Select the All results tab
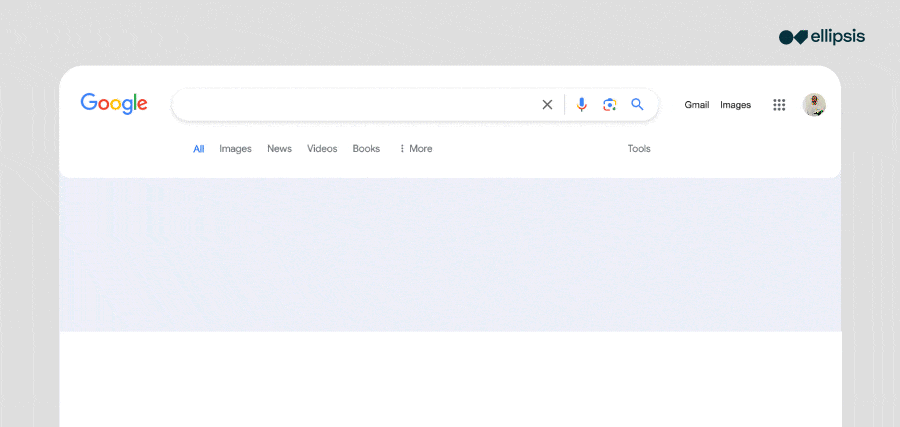Image resolution: width=900 pixels, height=427 pixels. pos(199,149)
